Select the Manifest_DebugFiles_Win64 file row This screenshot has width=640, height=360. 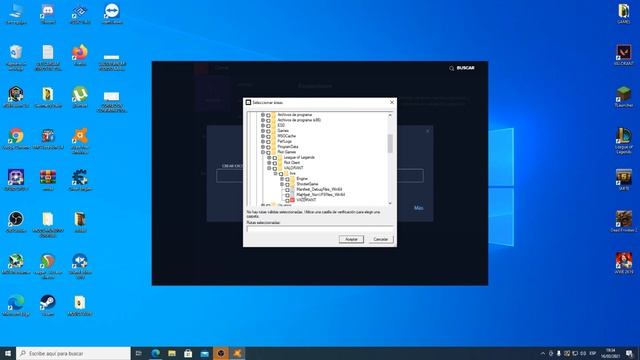pyautogui.click(x=319, y=189)
